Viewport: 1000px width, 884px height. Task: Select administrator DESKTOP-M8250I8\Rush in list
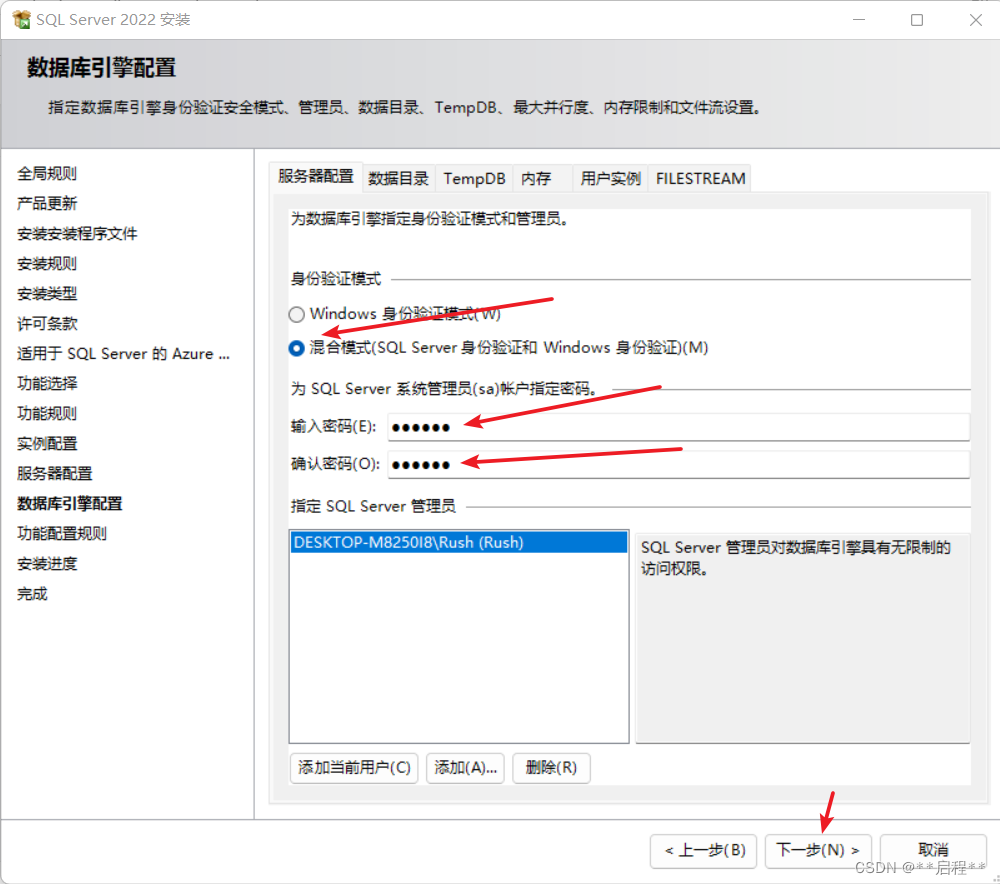click(x=459, y=542)
